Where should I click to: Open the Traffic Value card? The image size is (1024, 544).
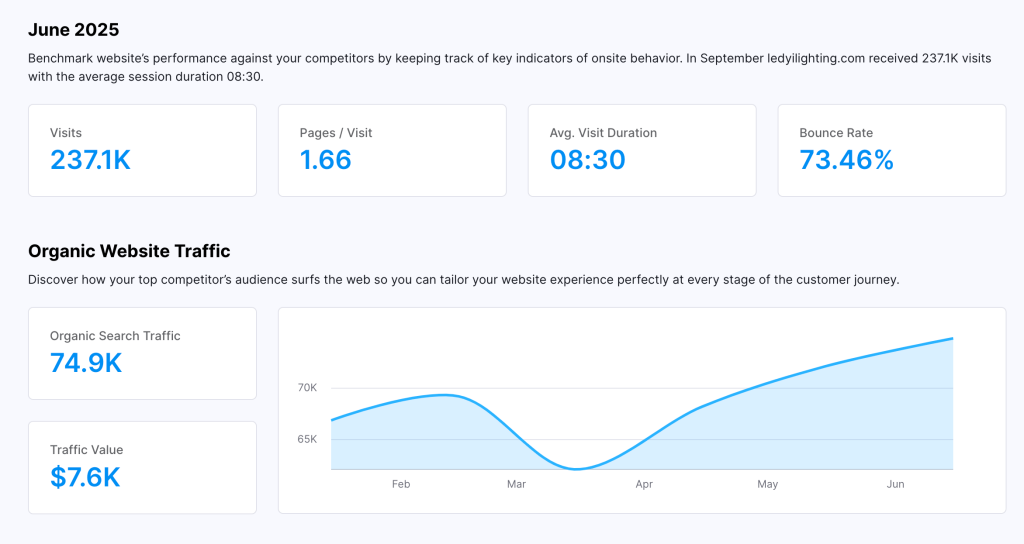pos(142,467)
